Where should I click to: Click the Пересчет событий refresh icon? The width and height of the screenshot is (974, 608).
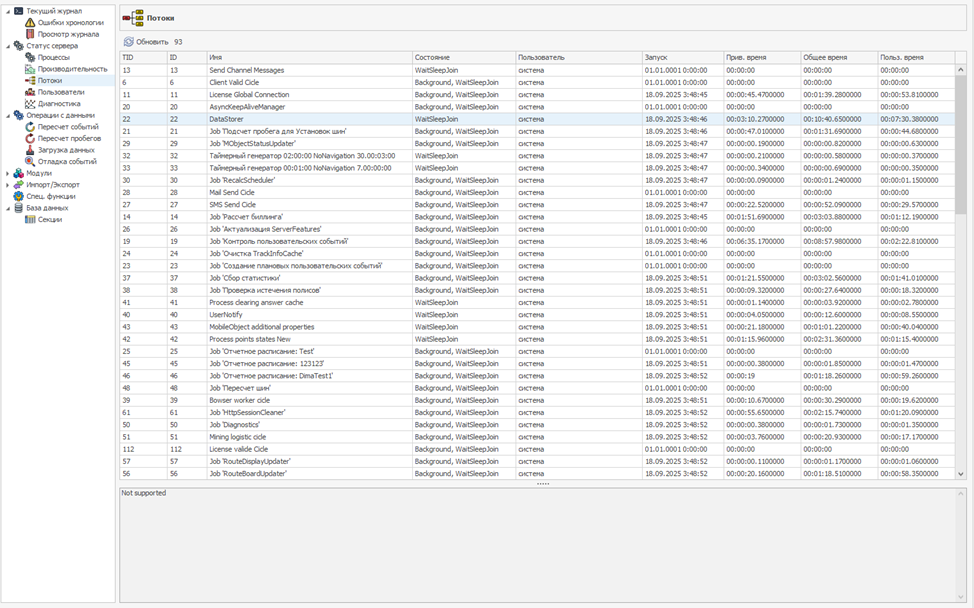tap(30, 127)
